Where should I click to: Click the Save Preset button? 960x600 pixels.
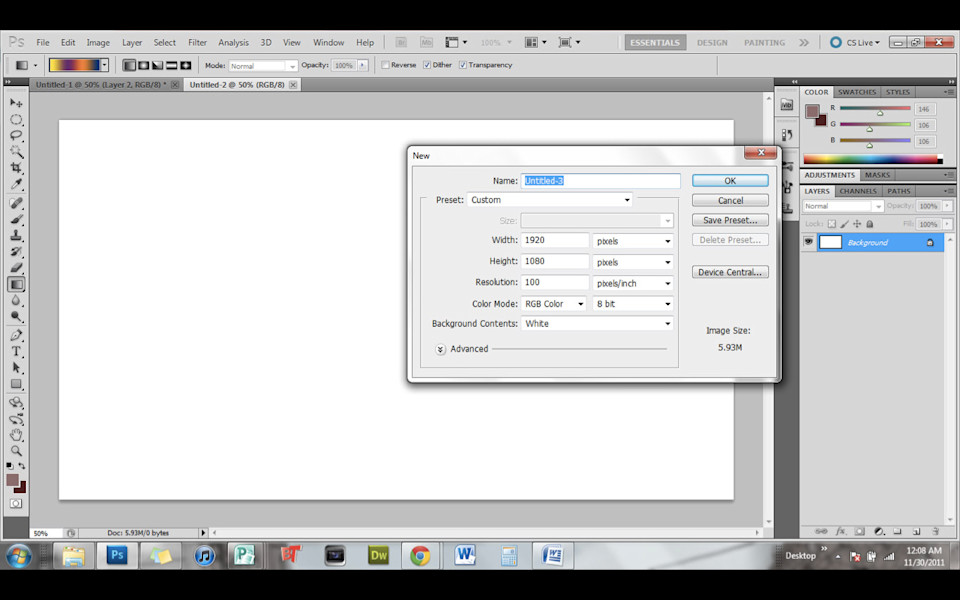click(730, 220)
